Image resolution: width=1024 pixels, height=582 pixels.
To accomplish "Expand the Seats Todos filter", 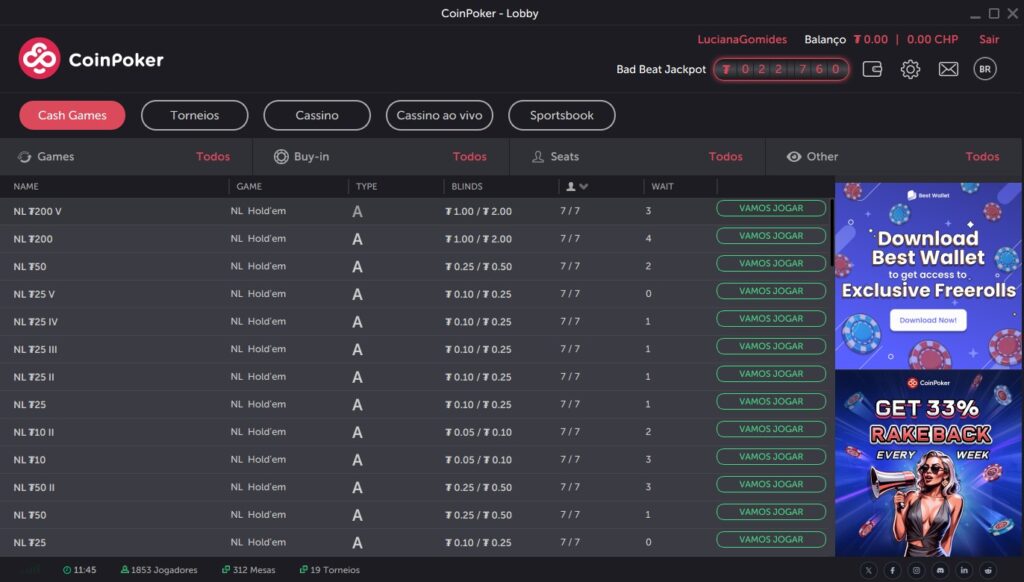I will point(726,157).
